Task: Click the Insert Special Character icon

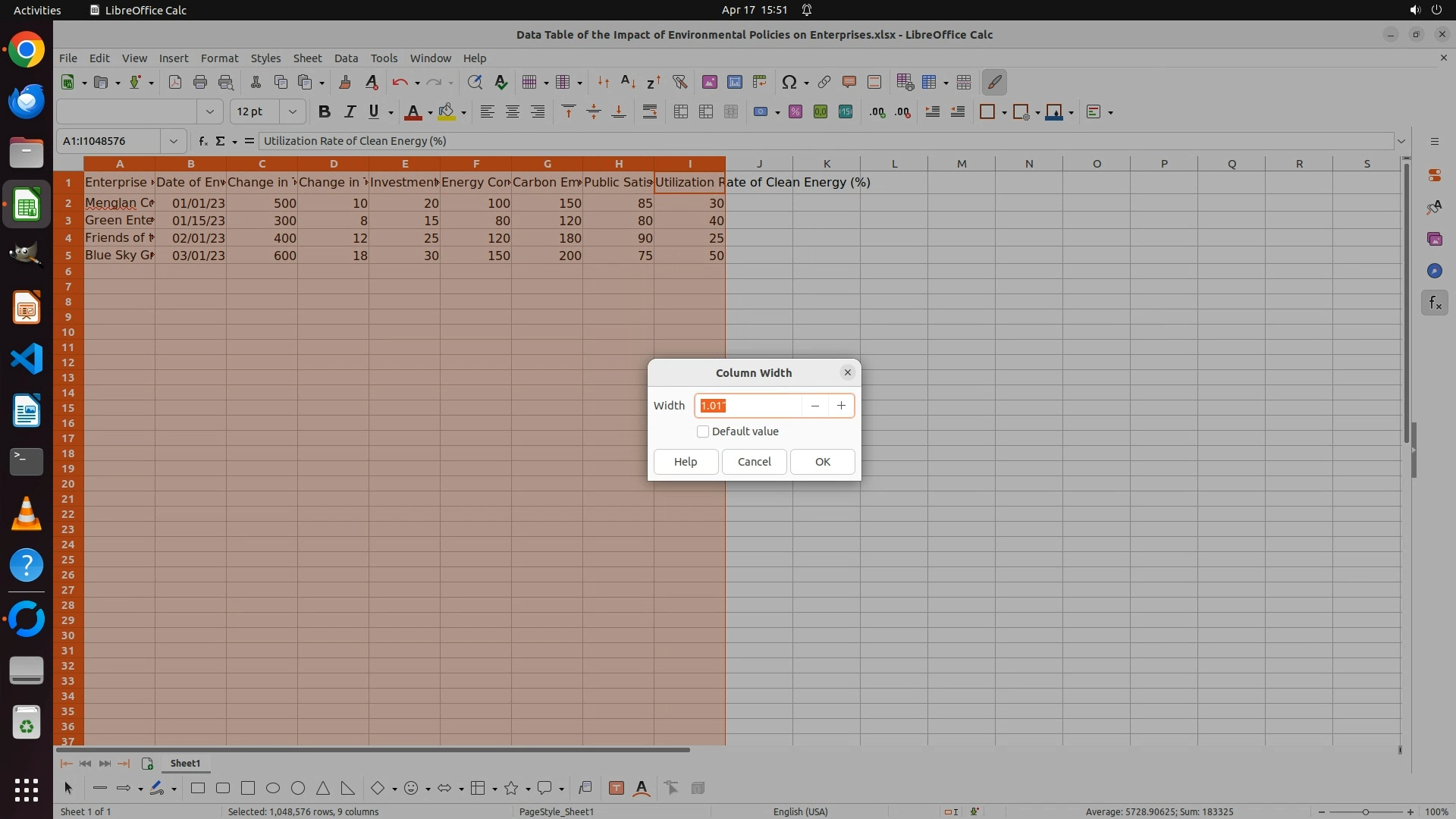Action: click(x=789, y=82)
